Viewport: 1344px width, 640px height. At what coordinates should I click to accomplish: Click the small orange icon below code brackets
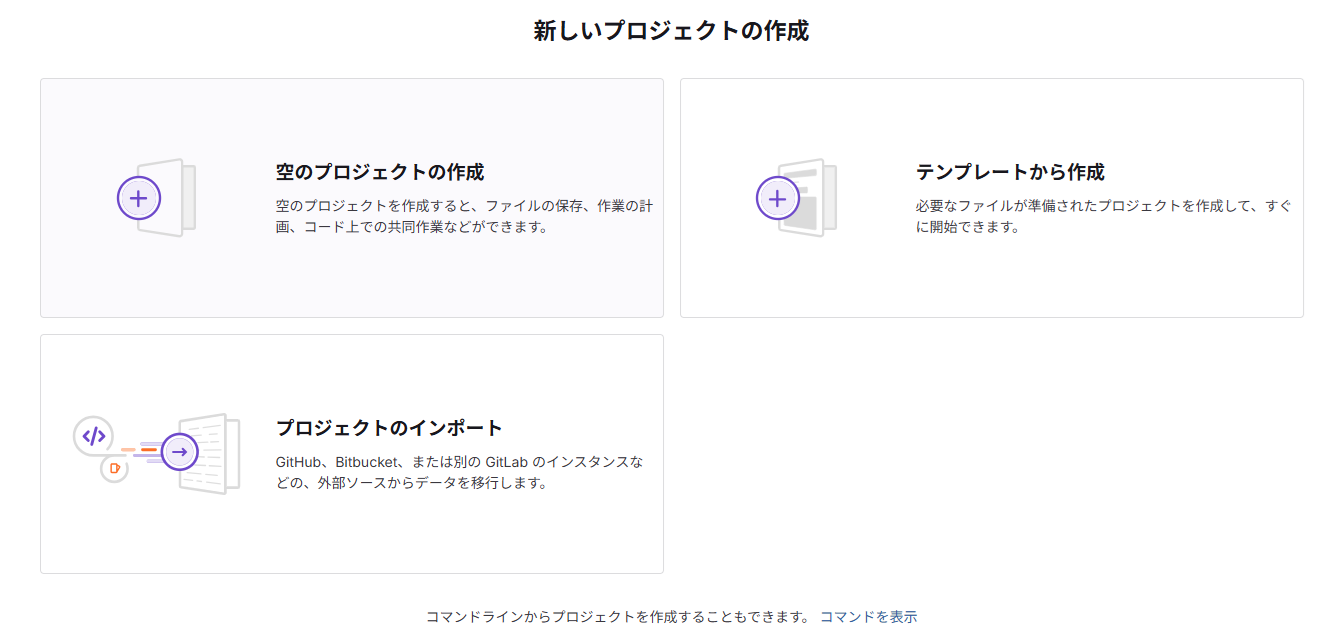pyautogui.click(x=115, y=467)
